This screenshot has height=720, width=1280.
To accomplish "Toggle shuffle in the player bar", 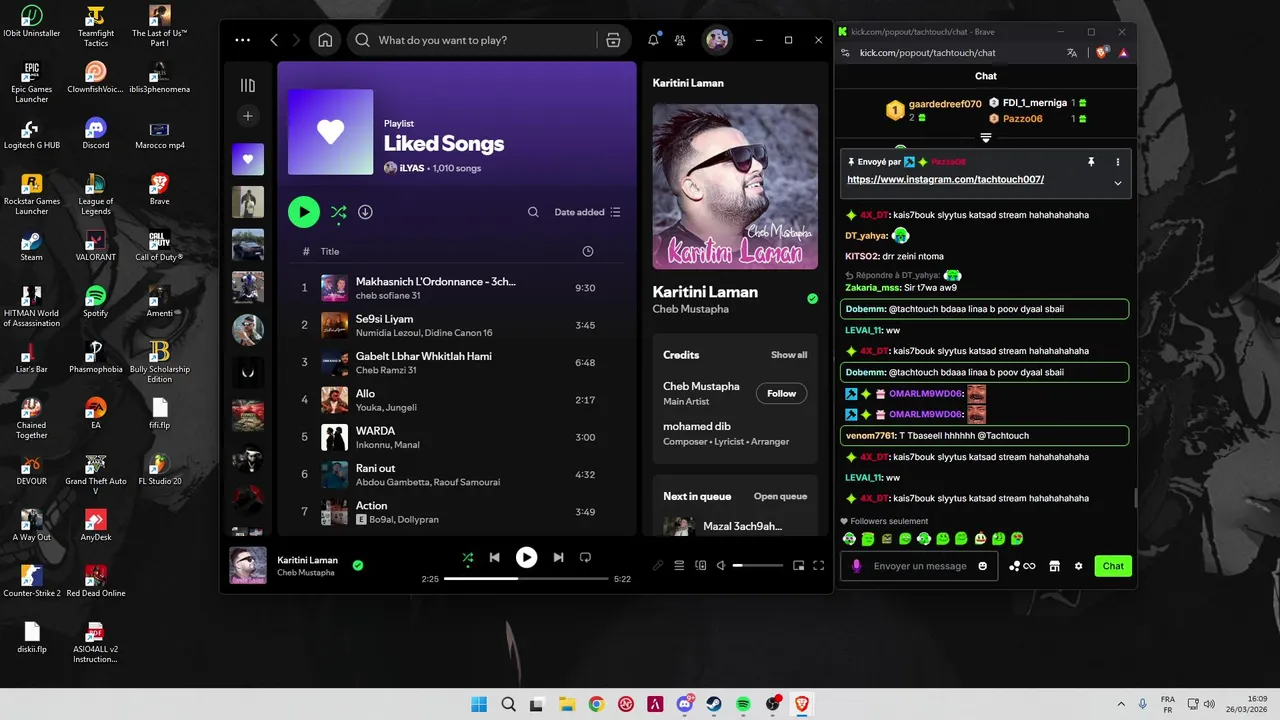I will tap(467, 557).
